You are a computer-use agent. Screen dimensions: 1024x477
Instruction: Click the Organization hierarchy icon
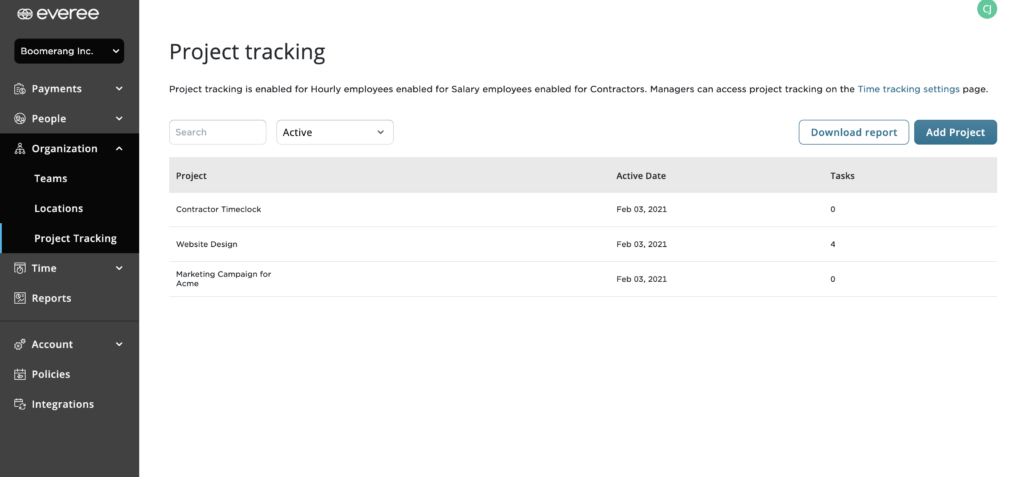20,149
